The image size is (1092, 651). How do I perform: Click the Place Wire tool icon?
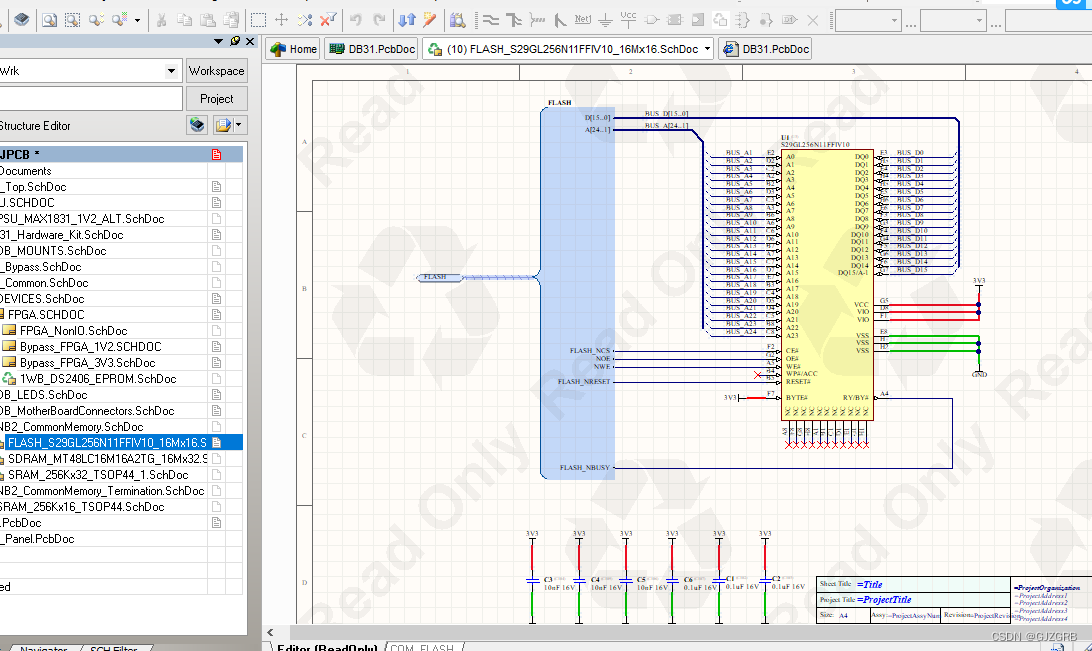tap(490, 19)
